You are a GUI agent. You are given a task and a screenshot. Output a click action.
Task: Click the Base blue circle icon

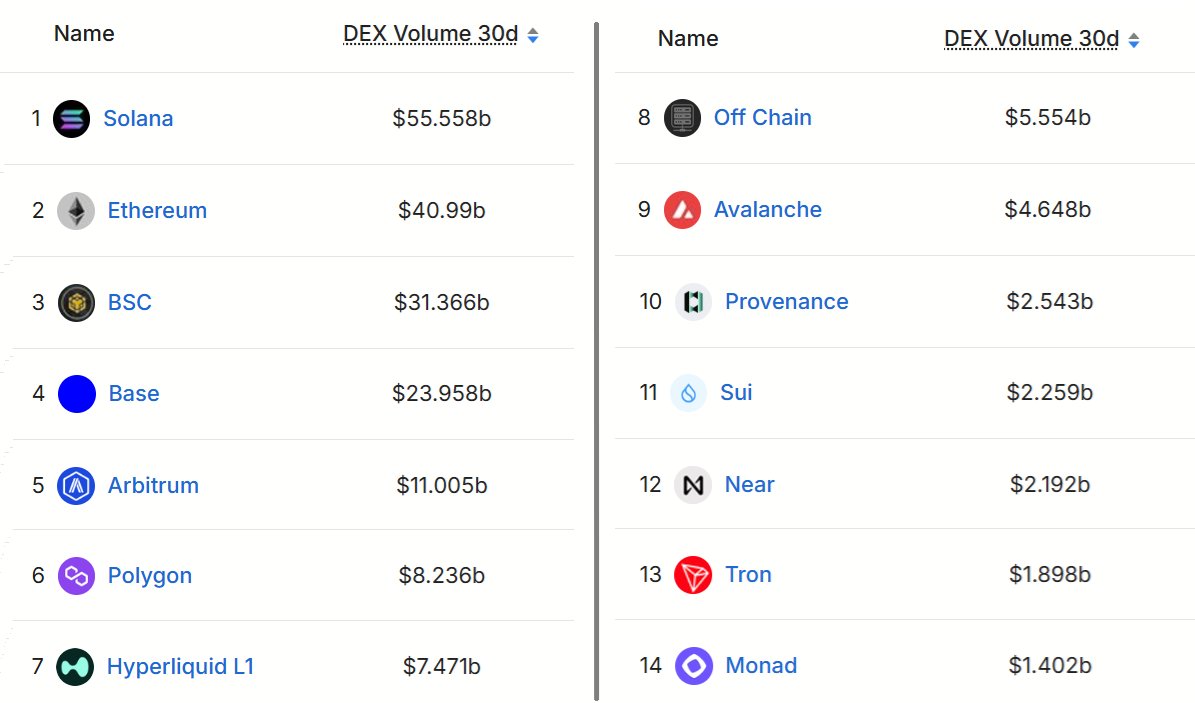(77, 394)
